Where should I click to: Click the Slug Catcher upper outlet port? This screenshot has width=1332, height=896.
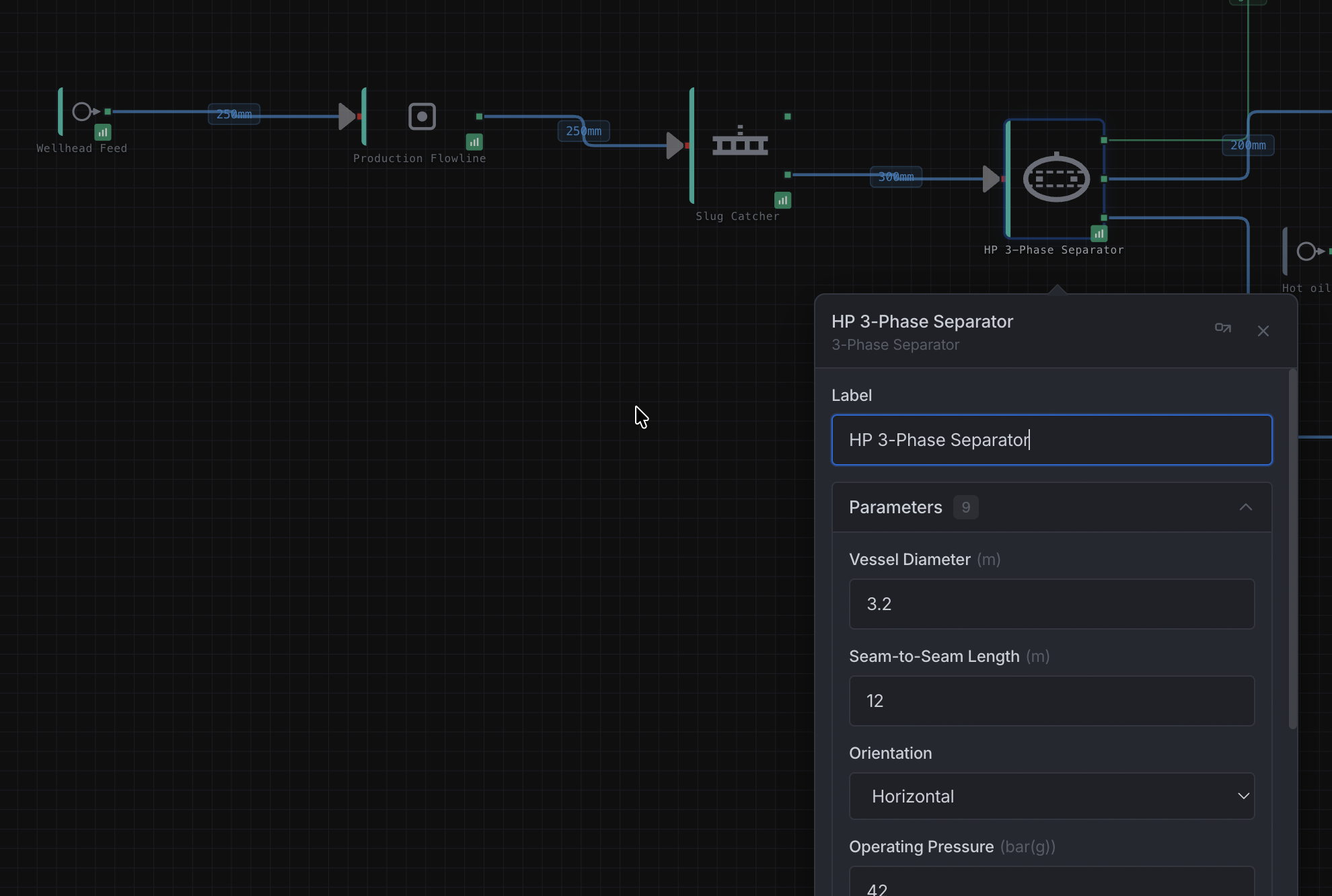click(x=787, y=116)
